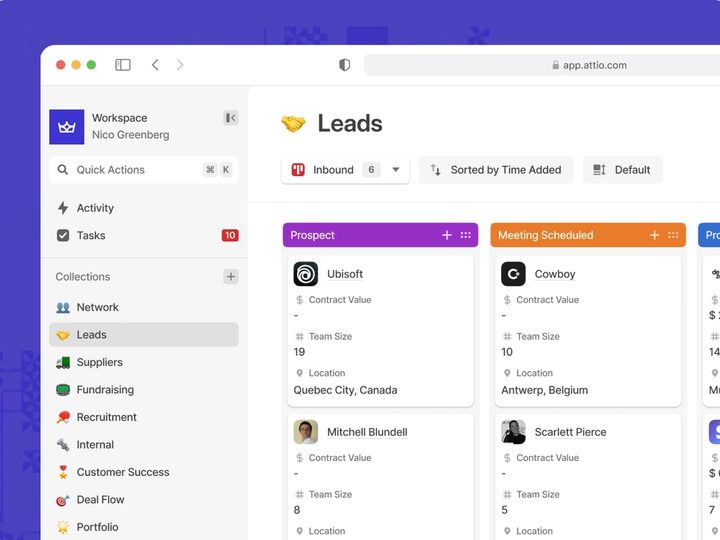The image size is (720, 540).
Task: Add a new collection with plus icon
Action: [x=231, y=276]
